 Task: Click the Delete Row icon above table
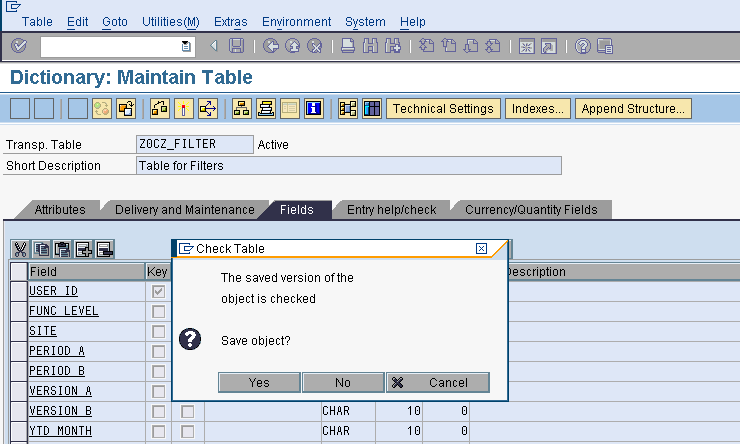104,249
